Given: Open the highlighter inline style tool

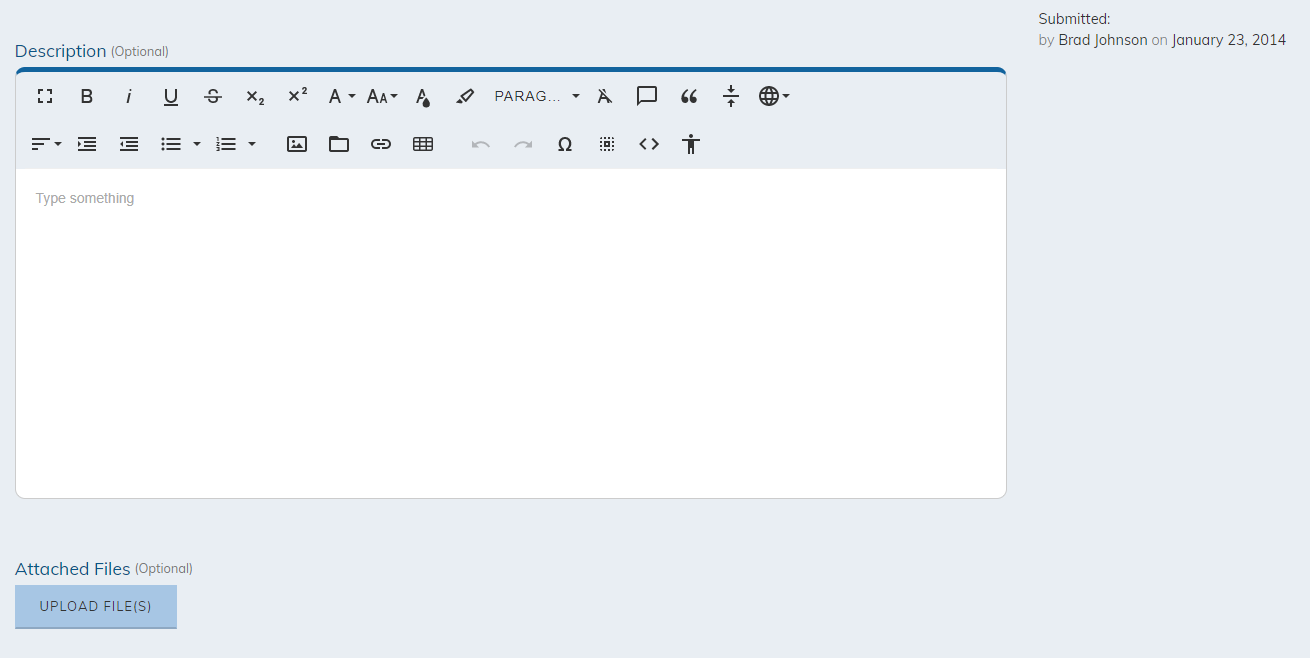Looking at the screenshot, I should click(465, 96).
